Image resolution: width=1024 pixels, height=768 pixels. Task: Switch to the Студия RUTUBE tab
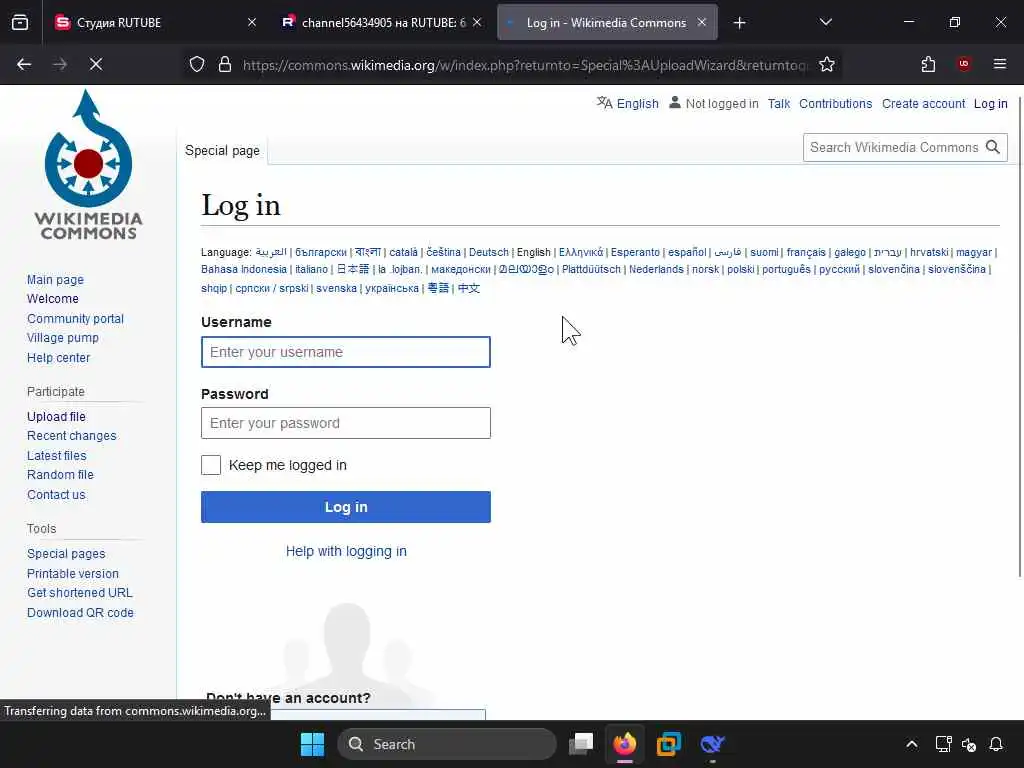[x=157, y=22]
